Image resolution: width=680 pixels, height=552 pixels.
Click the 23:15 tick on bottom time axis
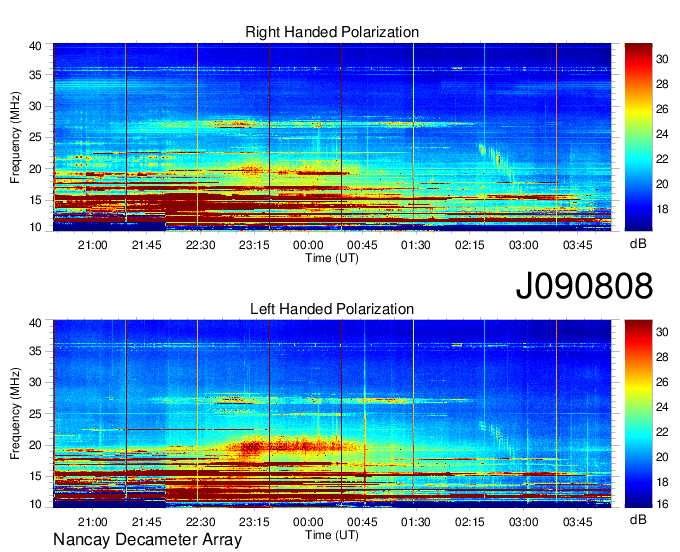(254, 522)
